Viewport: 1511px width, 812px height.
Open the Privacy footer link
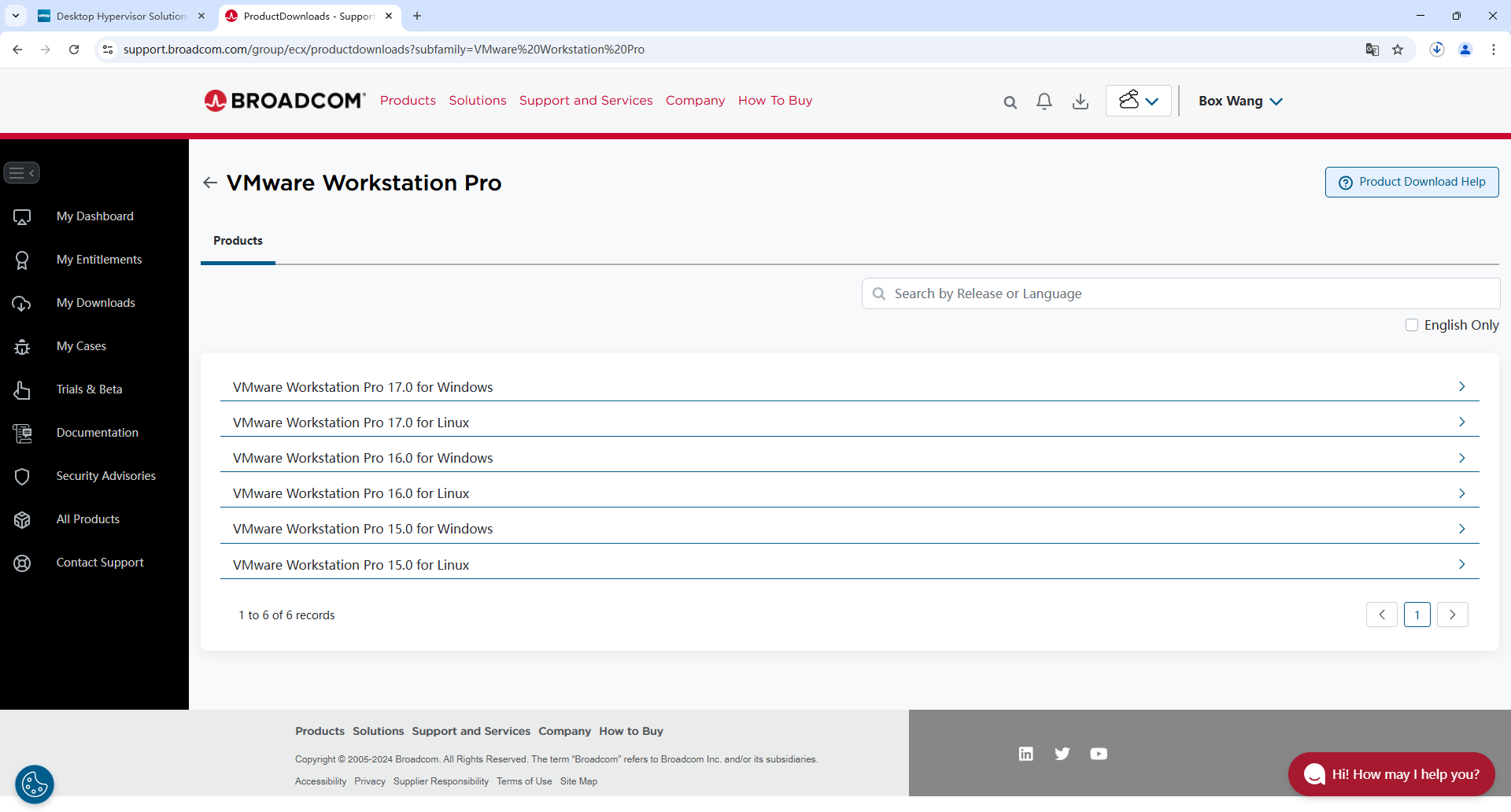pyautogui.click(x=370, y=781)
